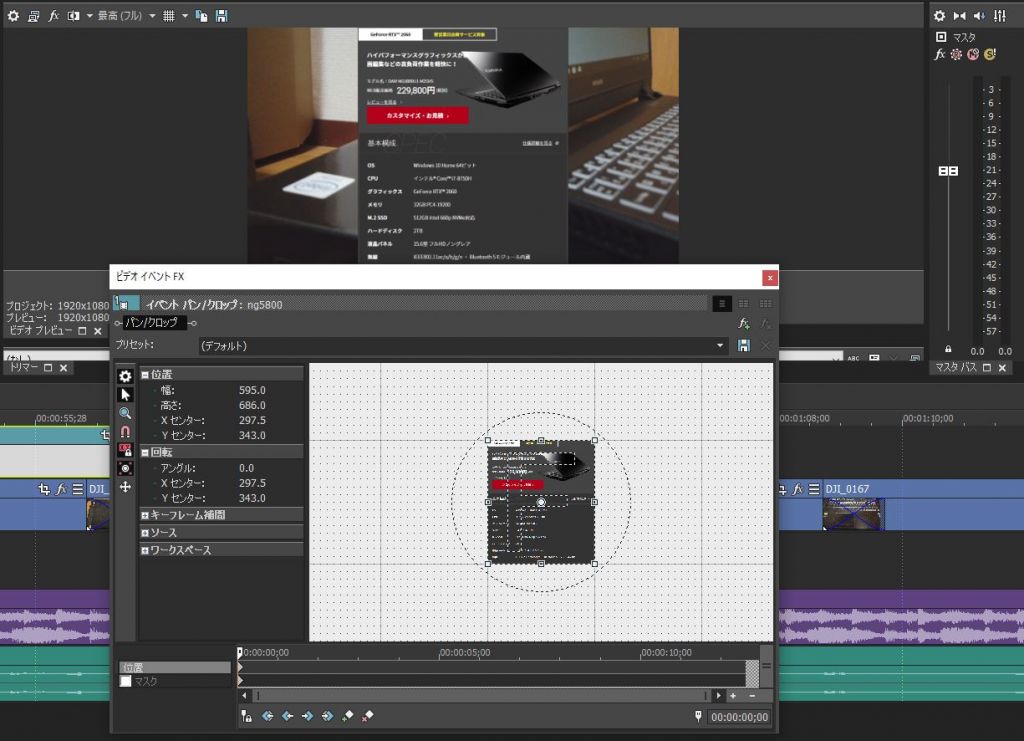
Task: Close the ビデオ プレビュー panel
Action: coord(98,331)
